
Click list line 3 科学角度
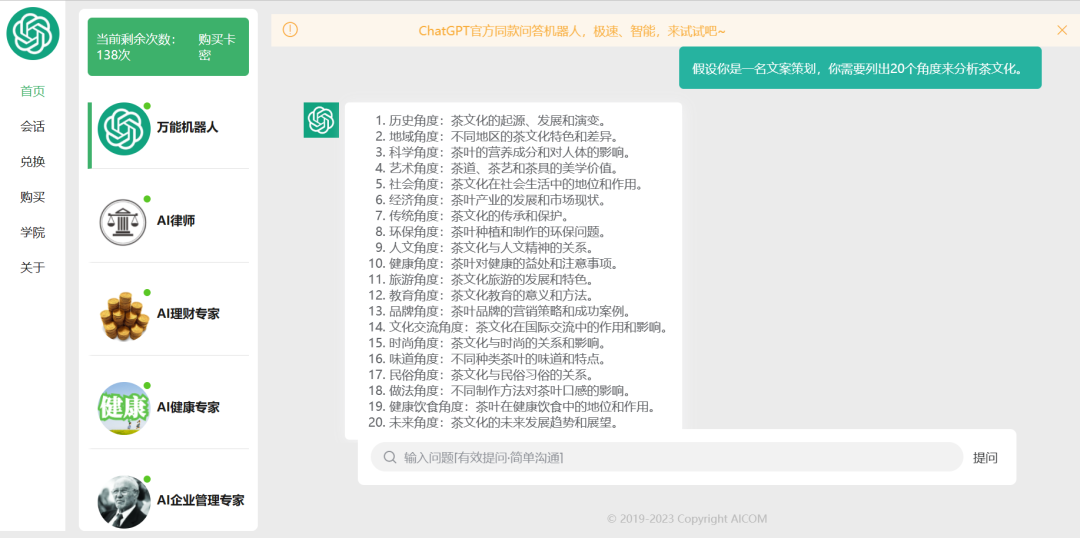tap(503, 152)
